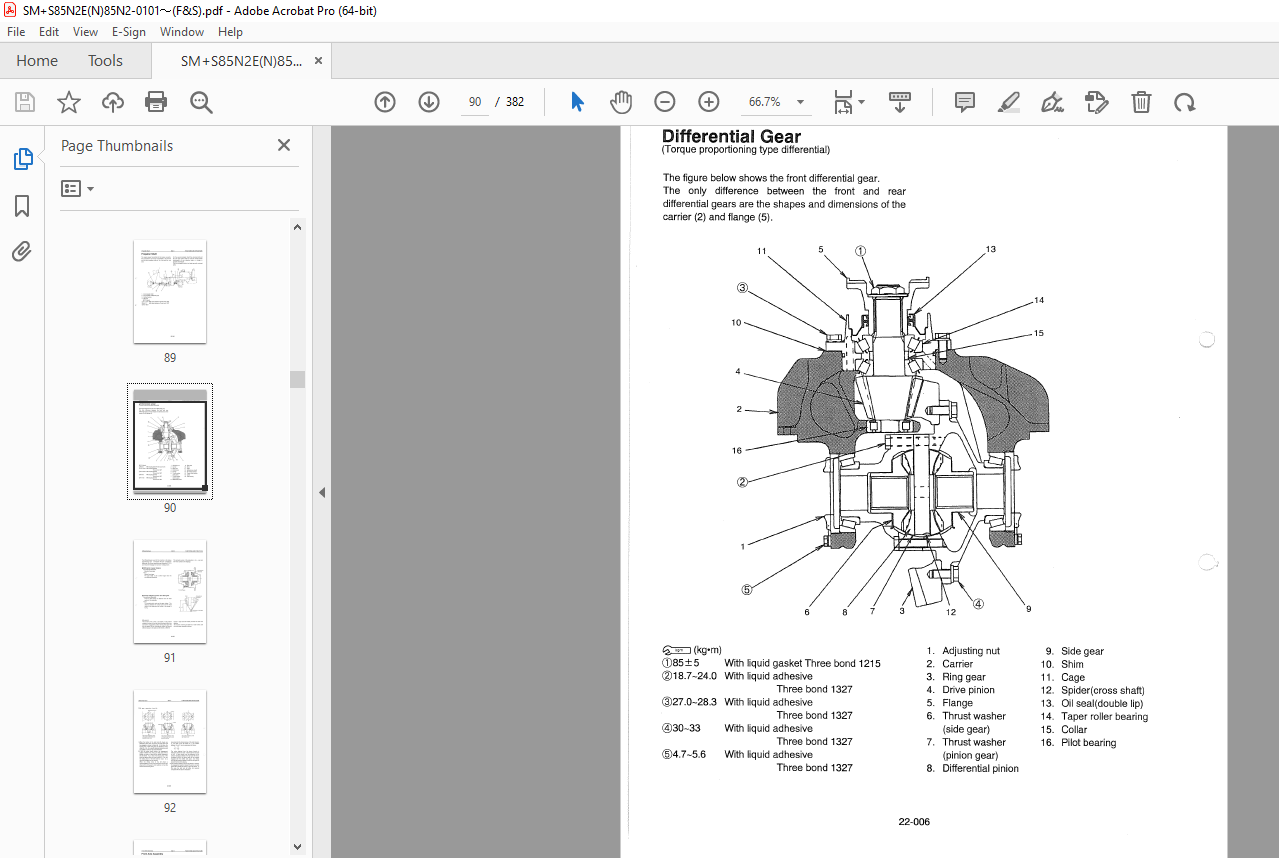Screen dimensions: 1279x858
Task: Collapse the navigation pane with the arrow
Action: (x=322, y=492)
